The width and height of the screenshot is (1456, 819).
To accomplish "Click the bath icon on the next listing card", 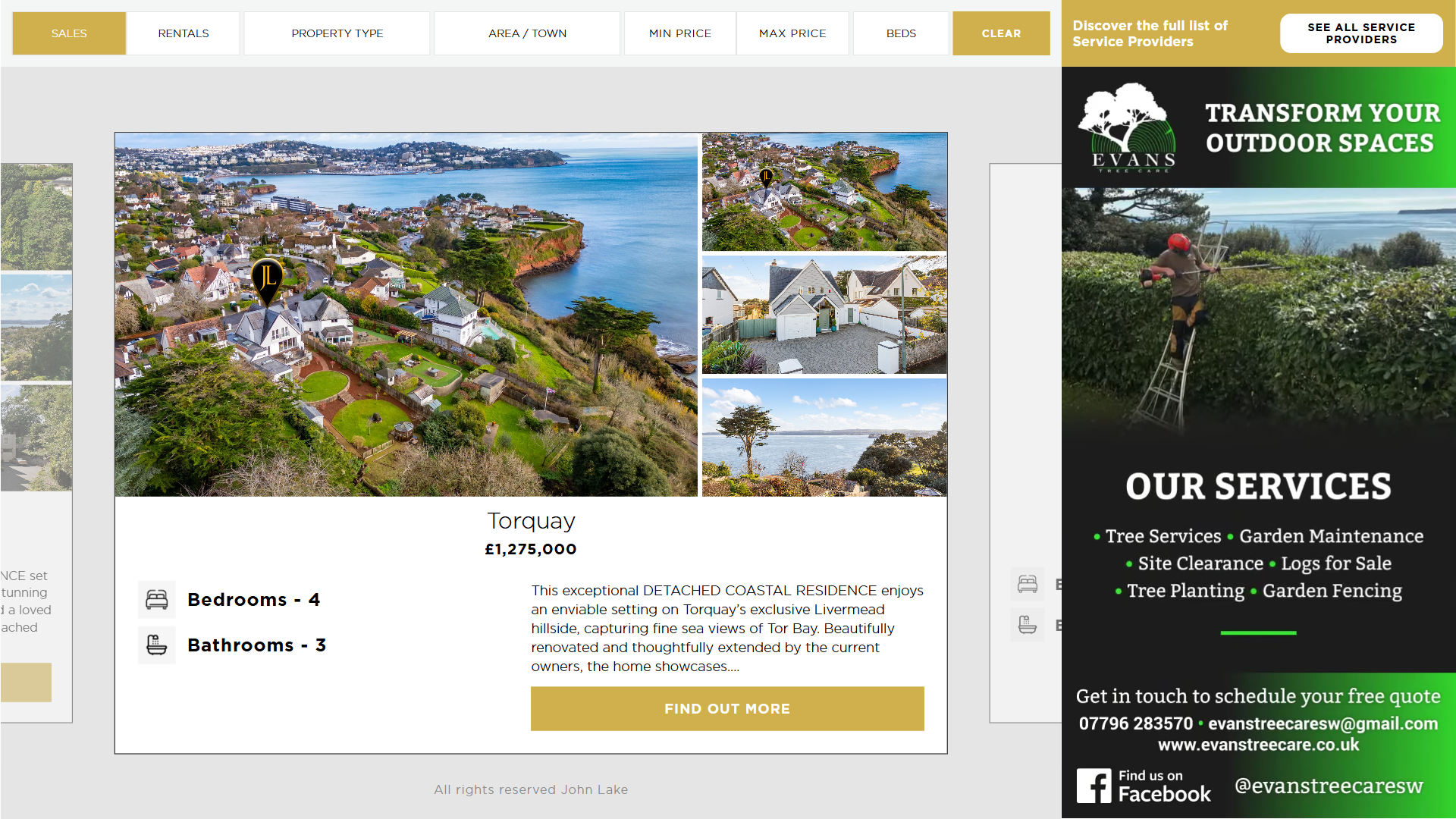I will 1028,625.
